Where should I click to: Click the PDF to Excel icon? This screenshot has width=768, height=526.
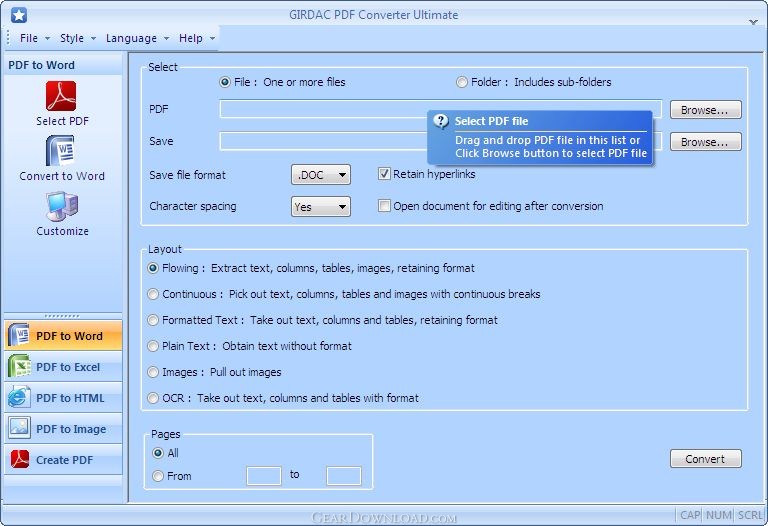point(19,367)
